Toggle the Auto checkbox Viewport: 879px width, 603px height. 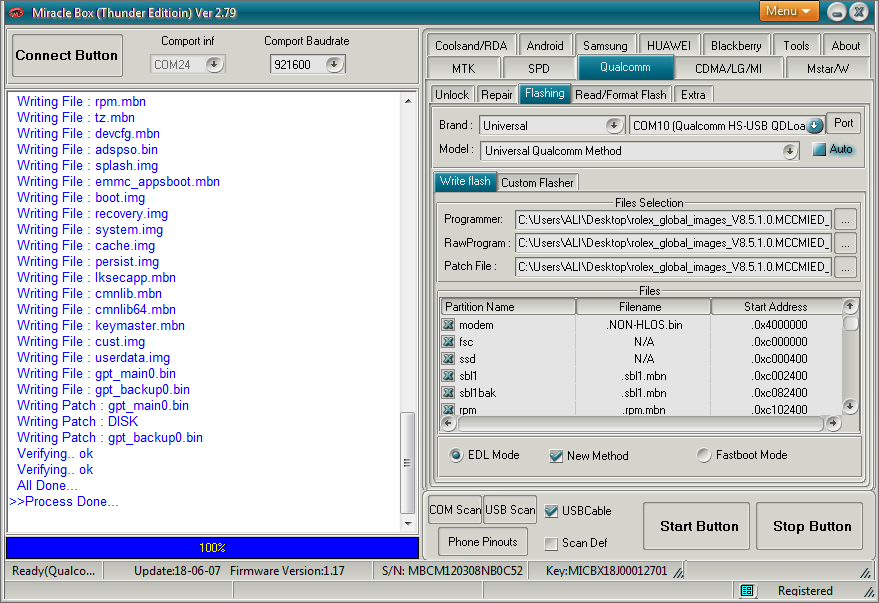pos(819,150)
